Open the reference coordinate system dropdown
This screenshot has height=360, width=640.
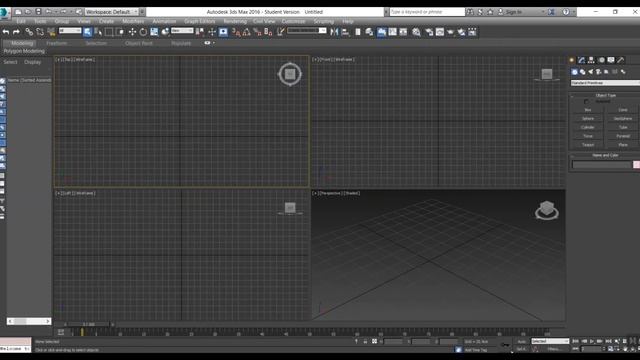coord(182,31)
